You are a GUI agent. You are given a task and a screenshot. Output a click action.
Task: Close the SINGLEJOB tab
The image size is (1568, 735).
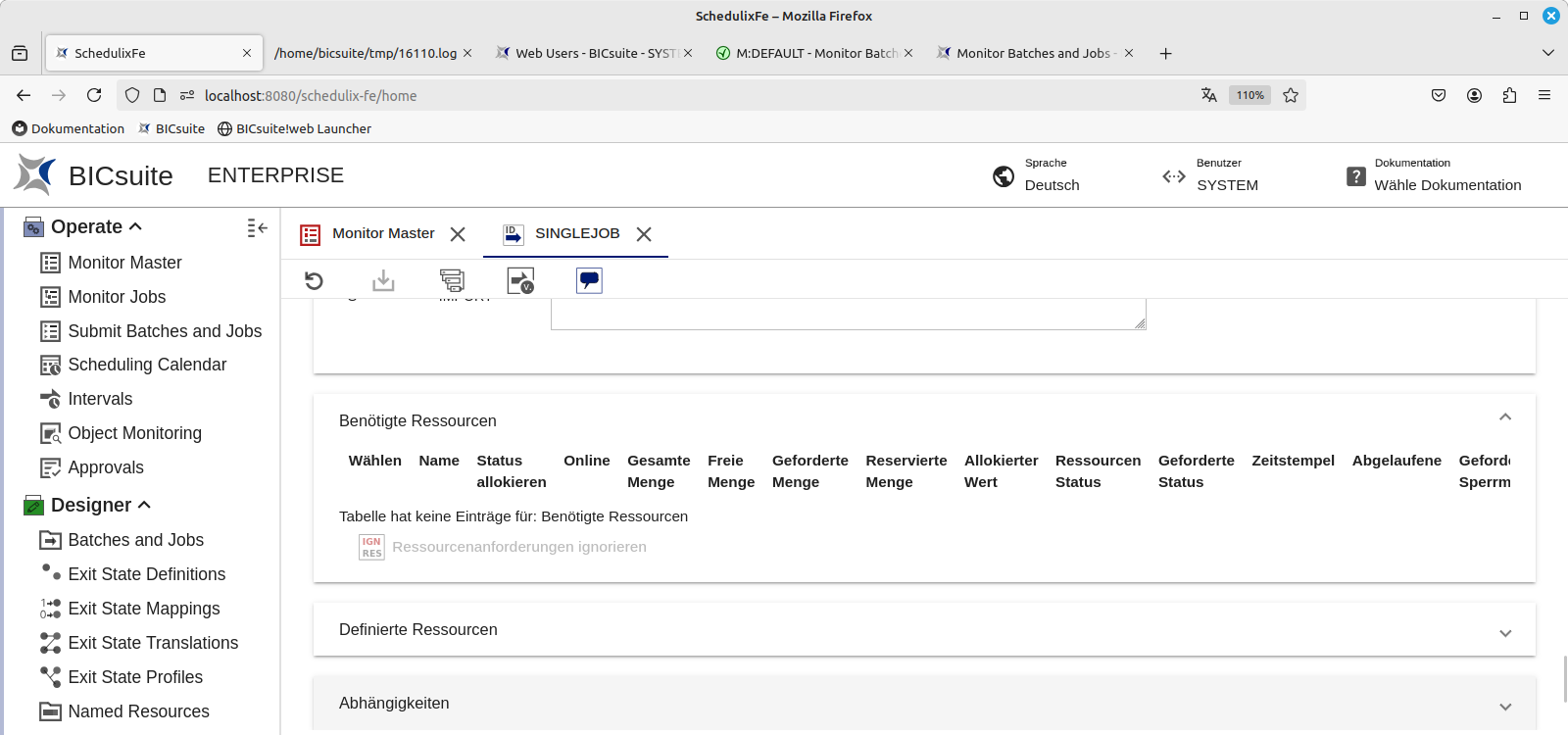click(x=644, y=234)
